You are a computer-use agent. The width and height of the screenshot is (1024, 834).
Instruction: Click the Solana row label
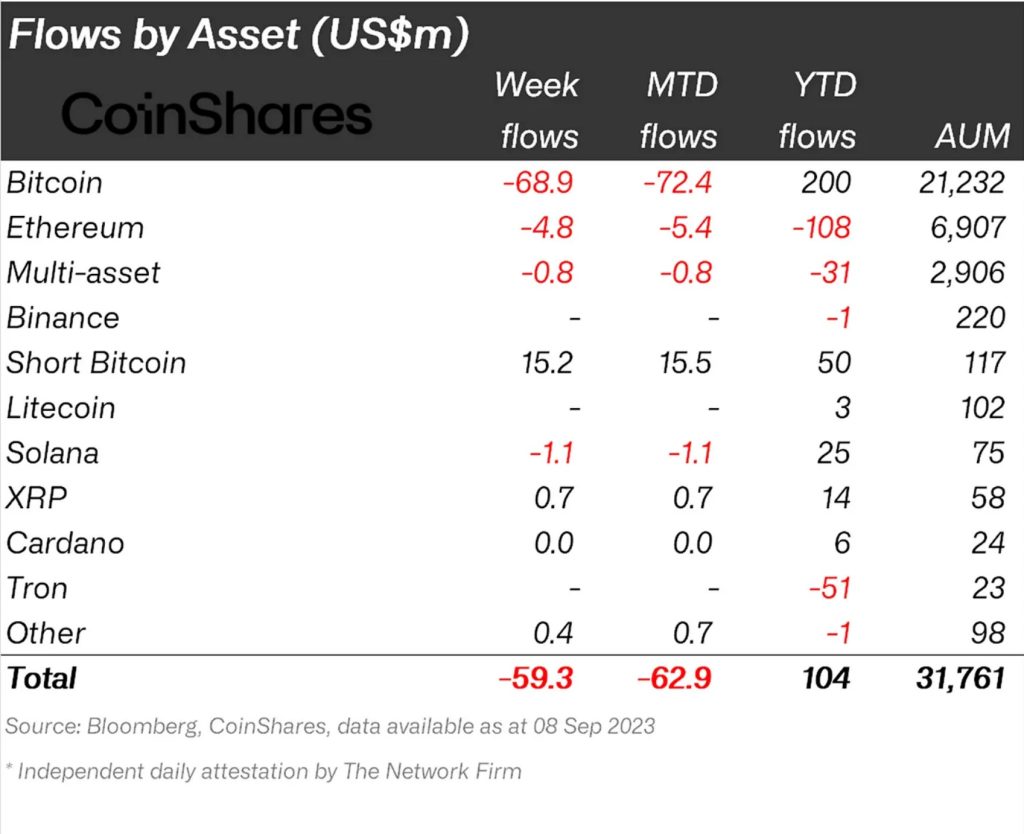coord(53,452)
